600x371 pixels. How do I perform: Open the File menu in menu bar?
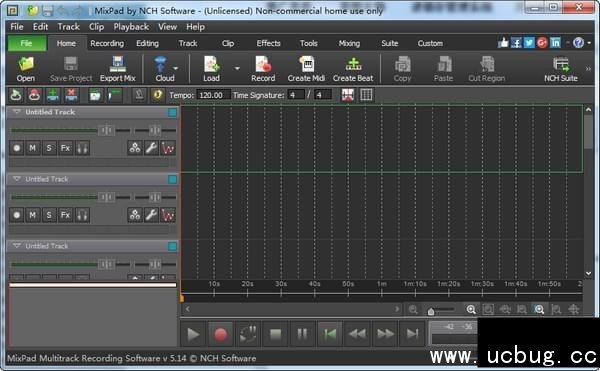tap(17, 27)
